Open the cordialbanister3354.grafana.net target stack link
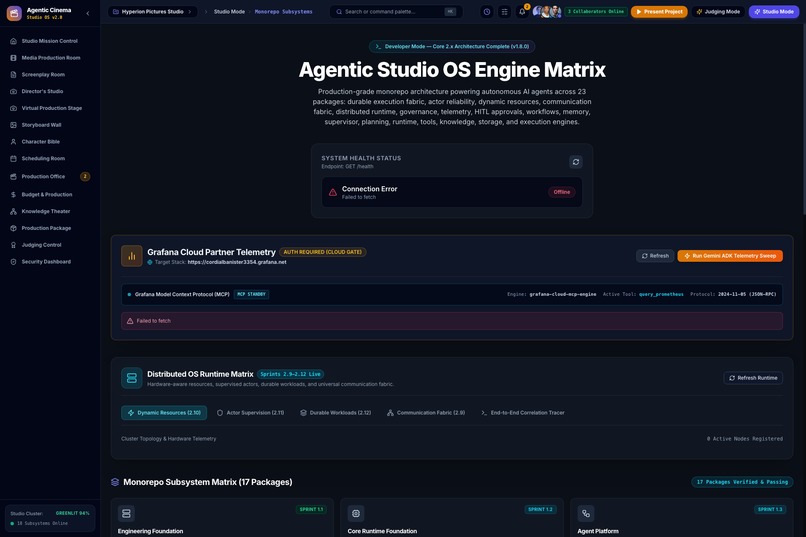 pos(237,262)
